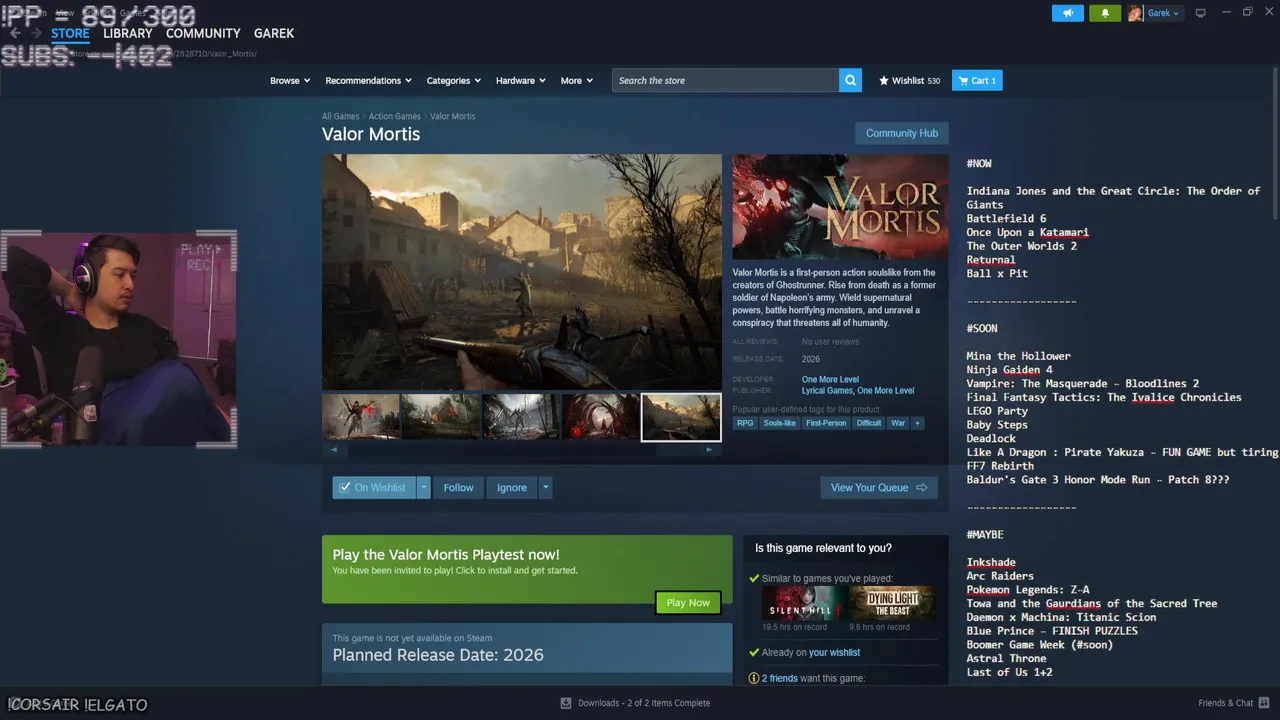Open the Recommendations dropdown menu

pos(368,80)
